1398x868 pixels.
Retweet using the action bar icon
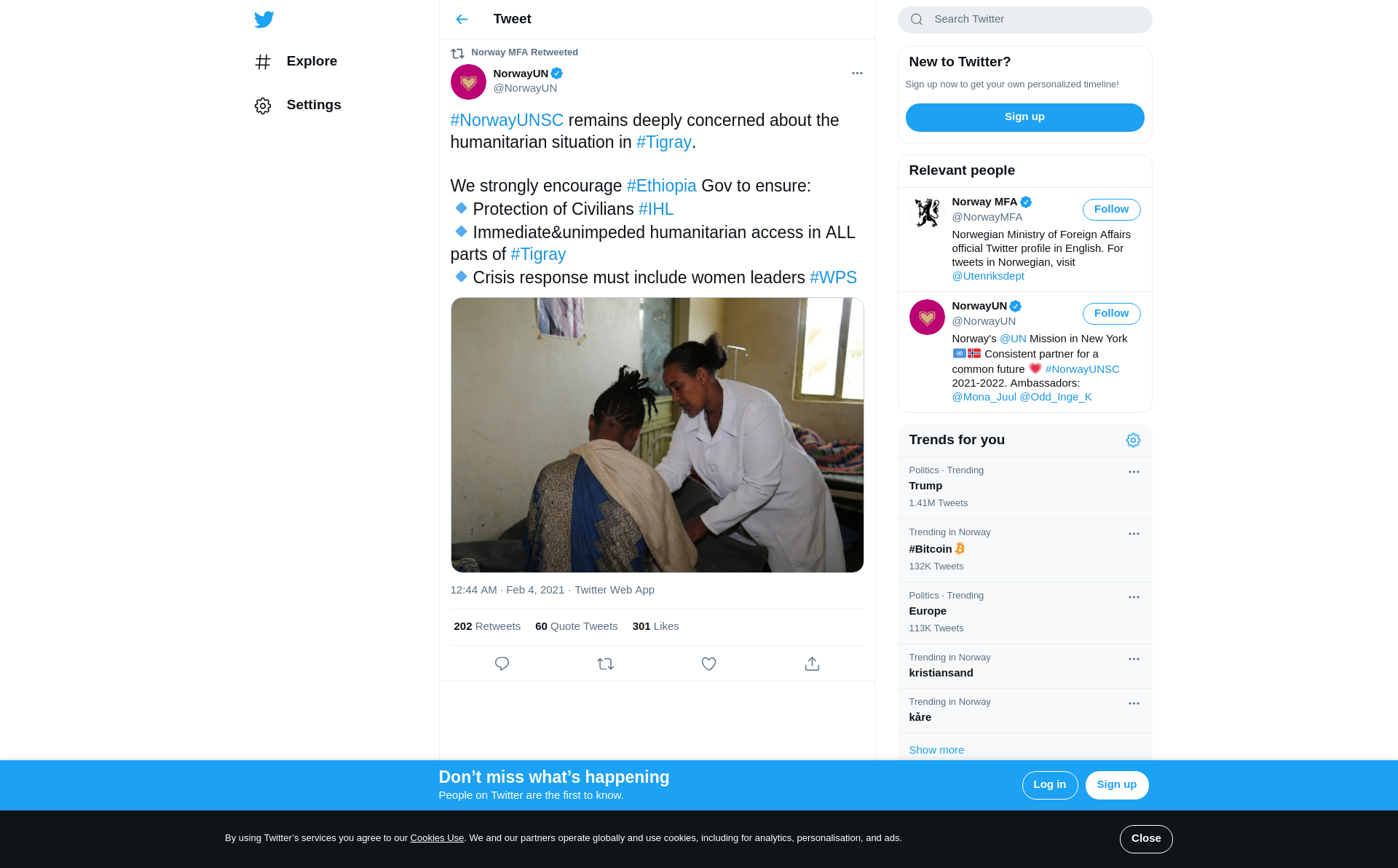pyautogui.click(x=605, y=663)
